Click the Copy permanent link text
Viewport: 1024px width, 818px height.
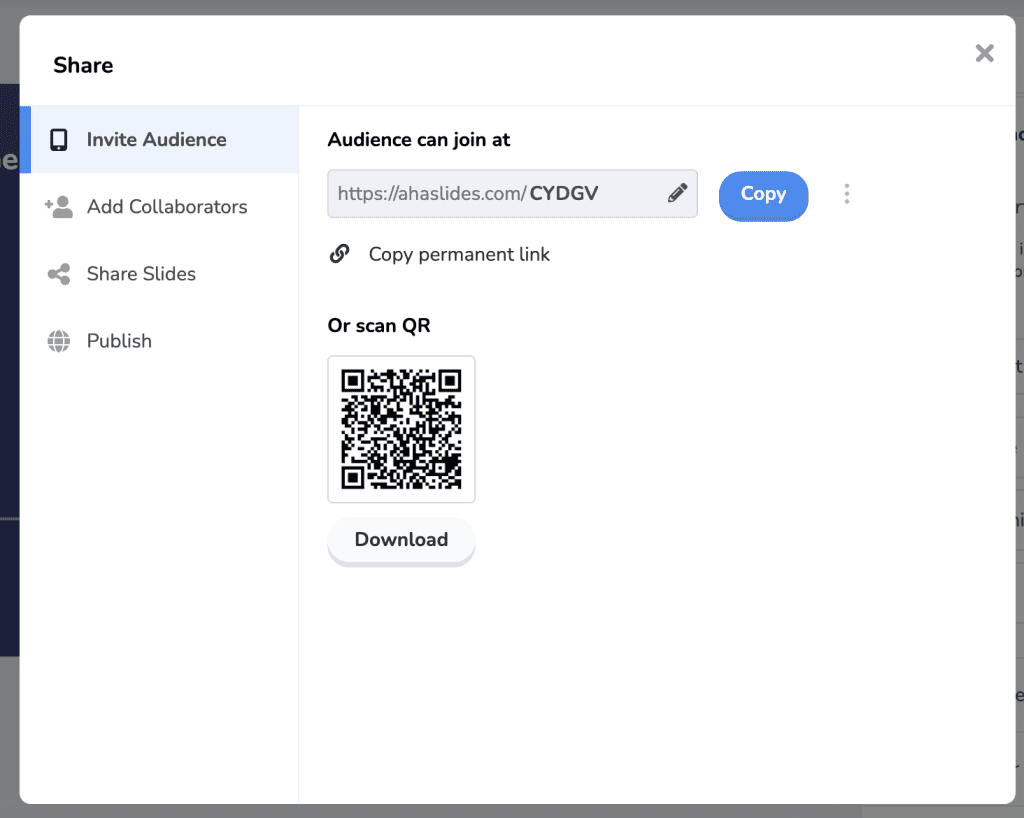click(x=459, y=254)
